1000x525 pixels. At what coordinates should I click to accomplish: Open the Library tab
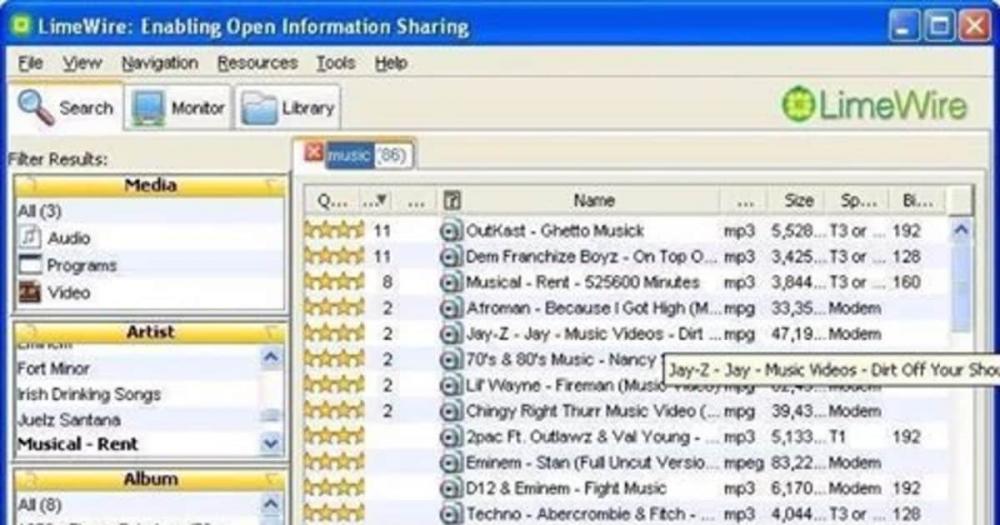tap(289, 108)
